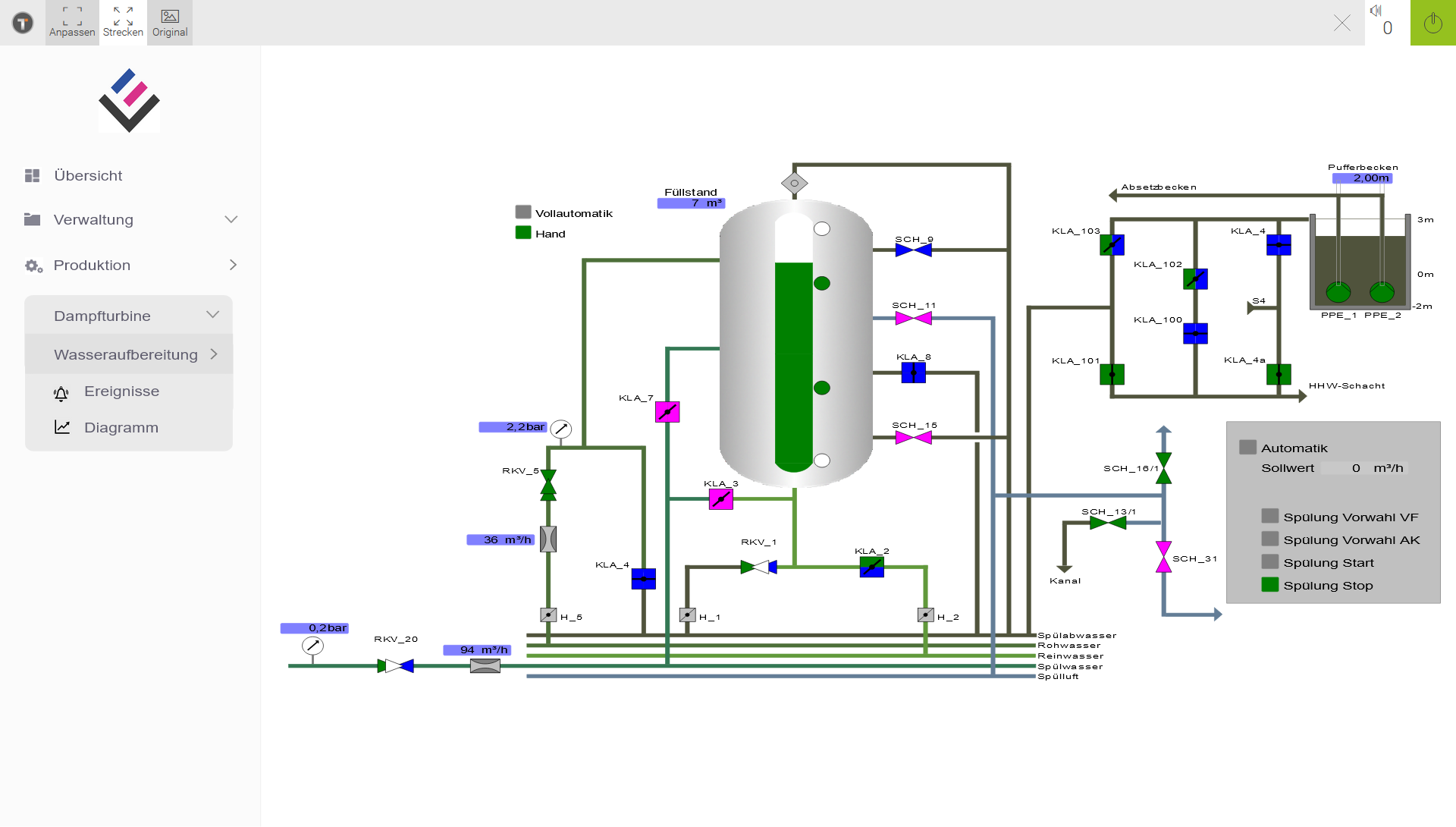Select the KLA_8 blue flap valve
Screen dimensions: 1456x827
pos(913,373)
